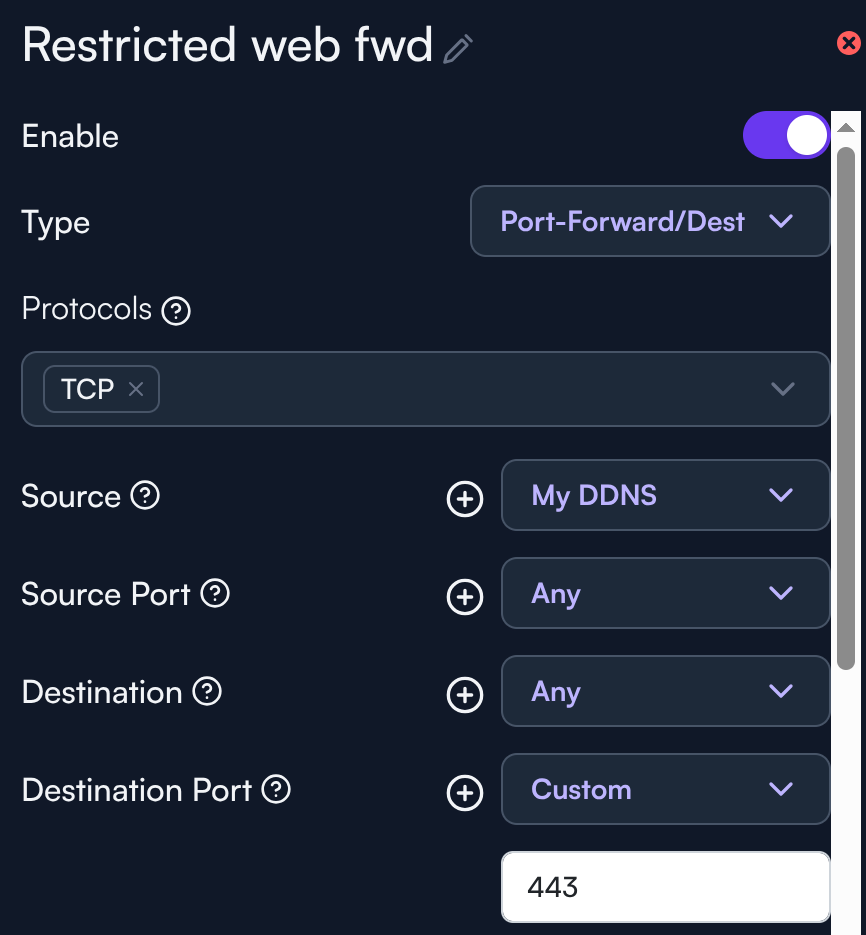Click the pencil icon to edit rule name

tap(458, 49)
